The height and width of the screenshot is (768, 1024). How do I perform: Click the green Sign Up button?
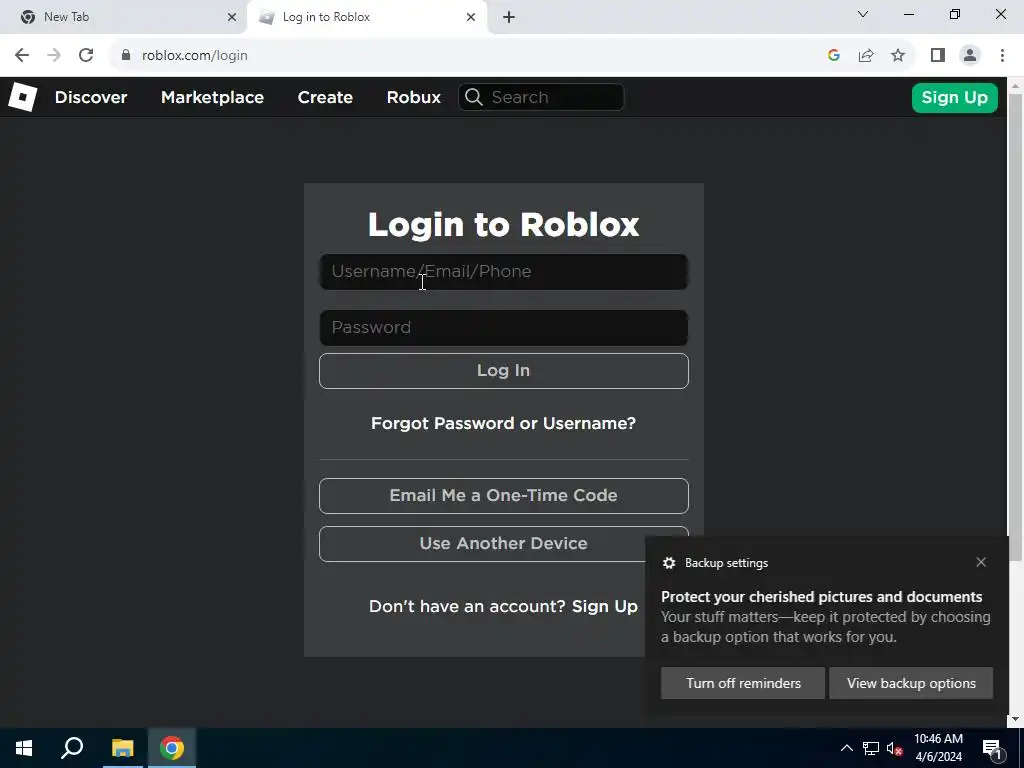(954, 98)
